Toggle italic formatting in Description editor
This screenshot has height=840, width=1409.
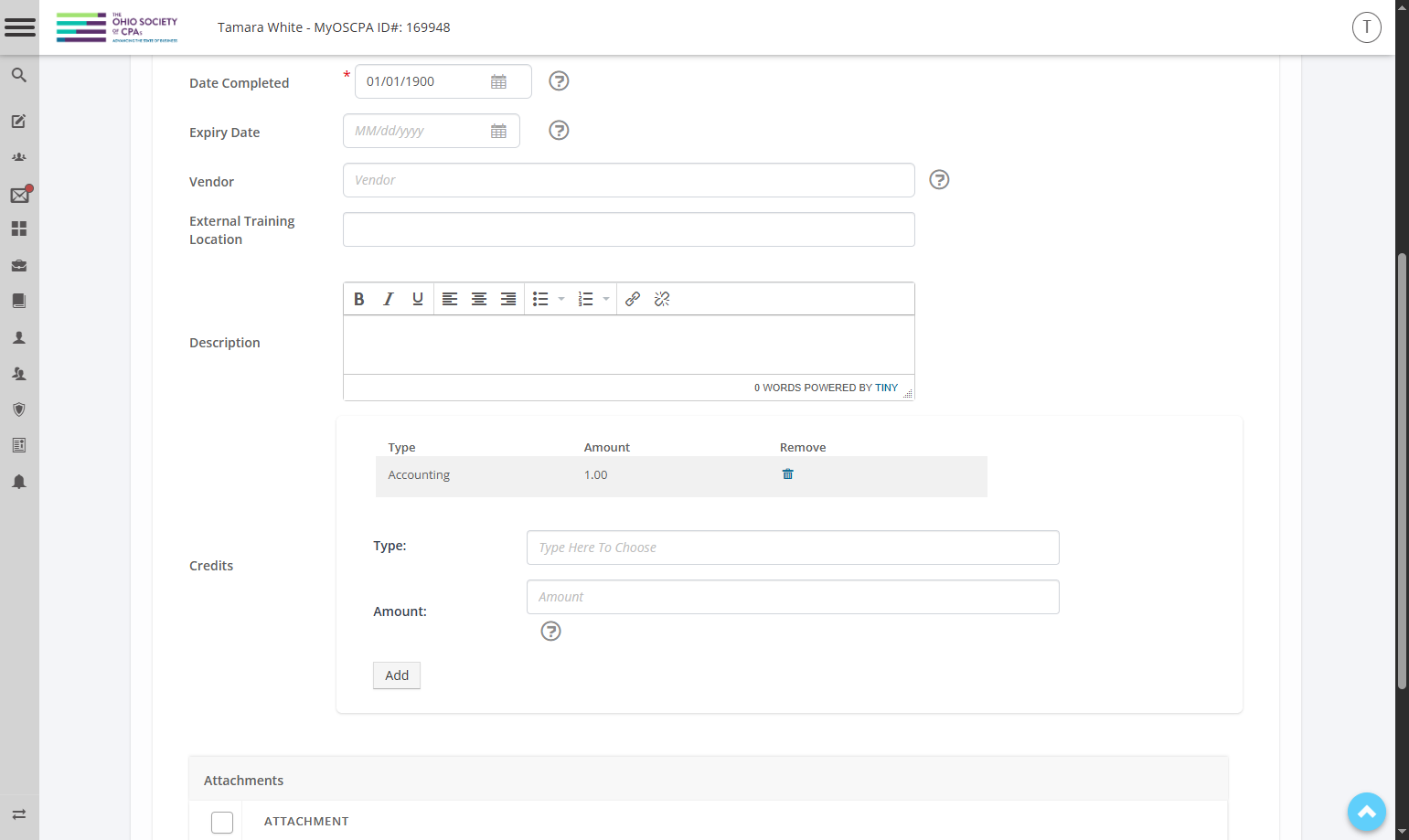click(389, 299)
